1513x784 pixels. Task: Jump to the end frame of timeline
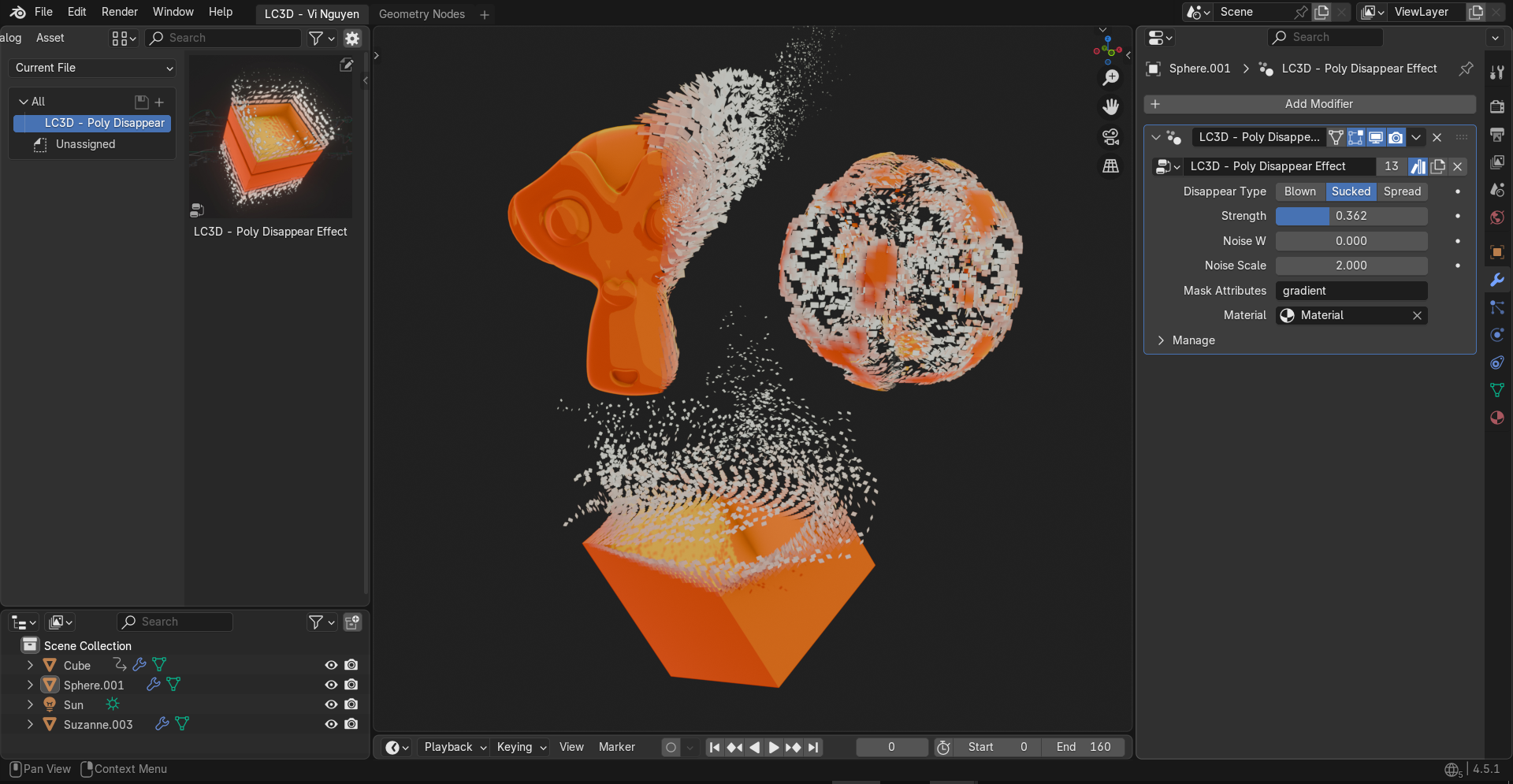coord(813,747)
